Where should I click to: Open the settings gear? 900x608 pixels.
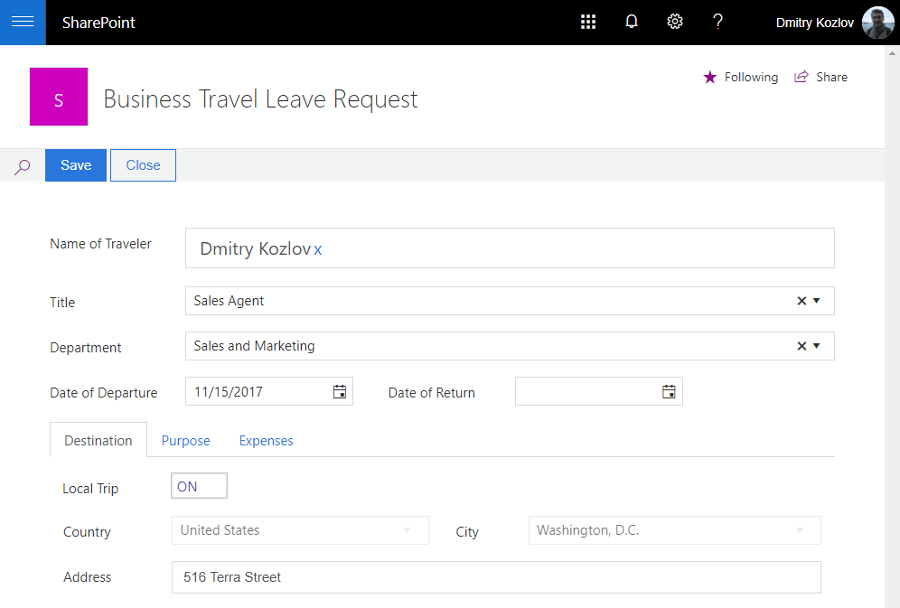pyautogui.click(x=675, y=22)
